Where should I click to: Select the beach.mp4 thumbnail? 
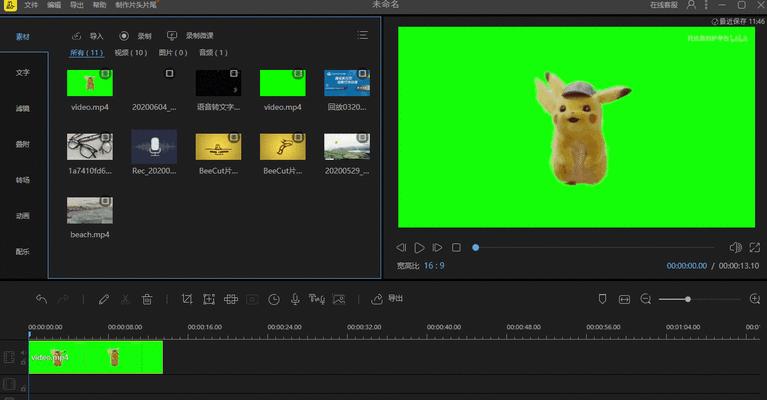coord(90,211)
